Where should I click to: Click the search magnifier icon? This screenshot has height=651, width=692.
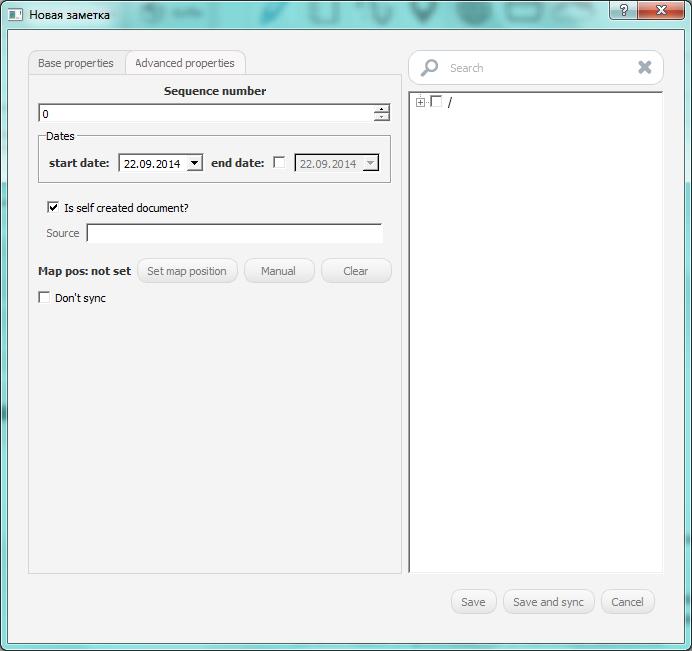click(x=429, y=68)
